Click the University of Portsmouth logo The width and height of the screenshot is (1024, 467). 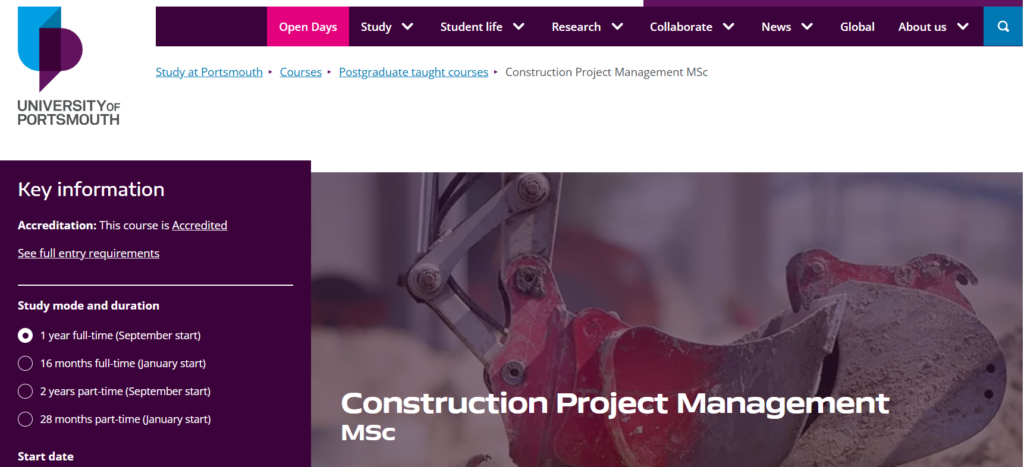(x=69, y=66)
